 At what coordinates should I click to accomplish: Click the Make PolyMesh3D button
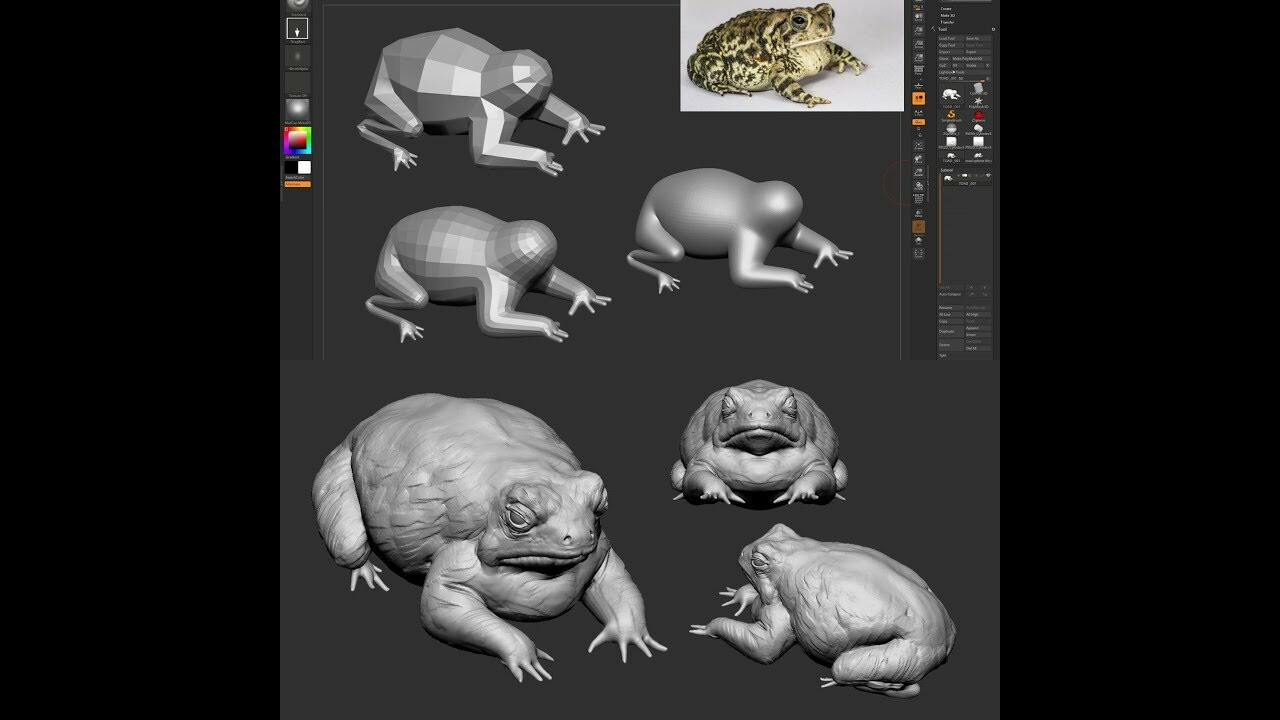point(969,58)
